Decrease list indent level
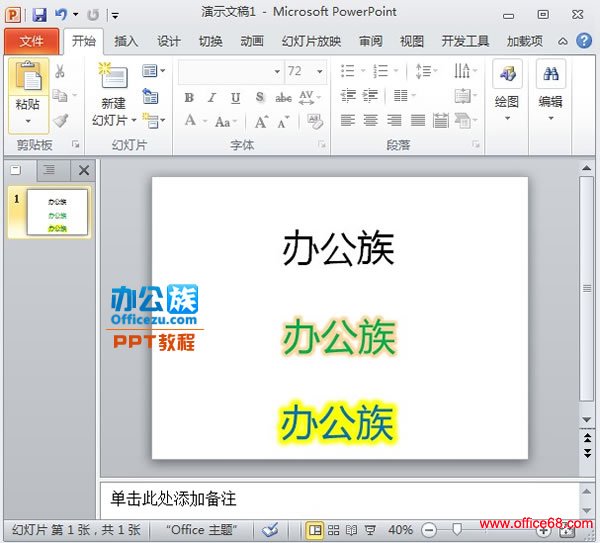600x543 pixels. pyautogui.click(x=348, y=95)
